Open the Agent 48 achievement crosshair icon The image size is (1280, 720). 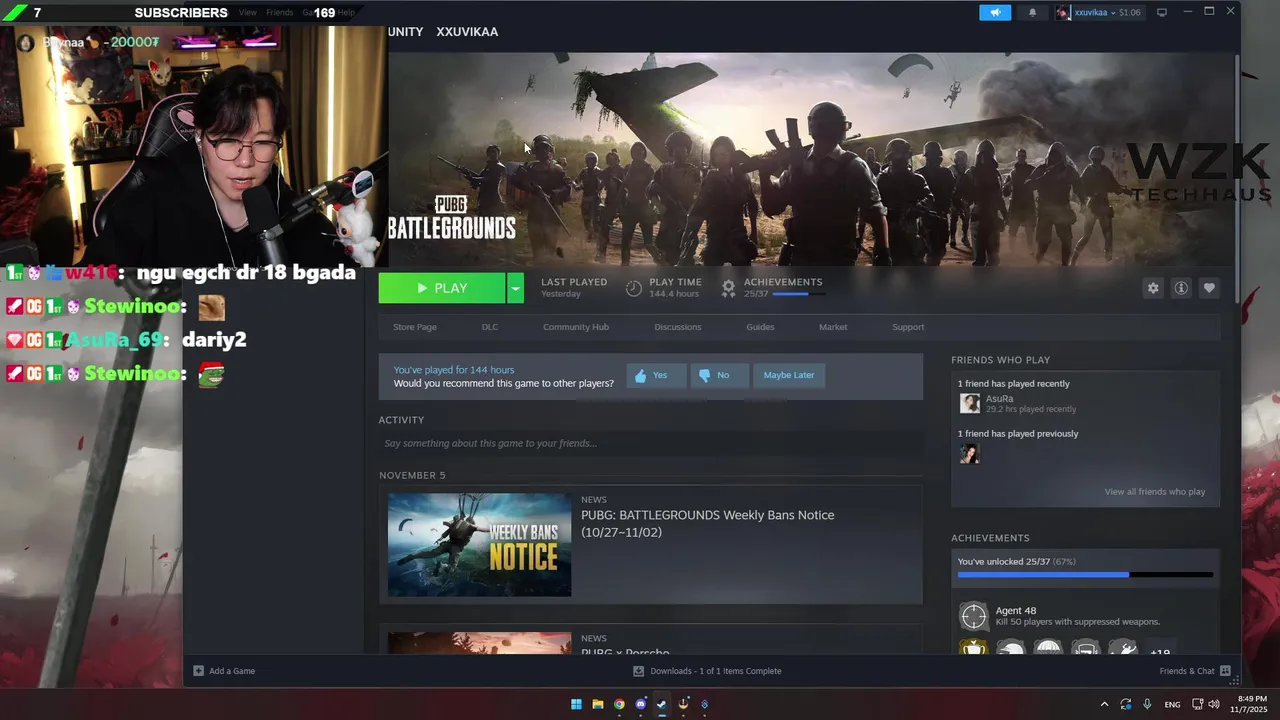click(x=973, y=616)
